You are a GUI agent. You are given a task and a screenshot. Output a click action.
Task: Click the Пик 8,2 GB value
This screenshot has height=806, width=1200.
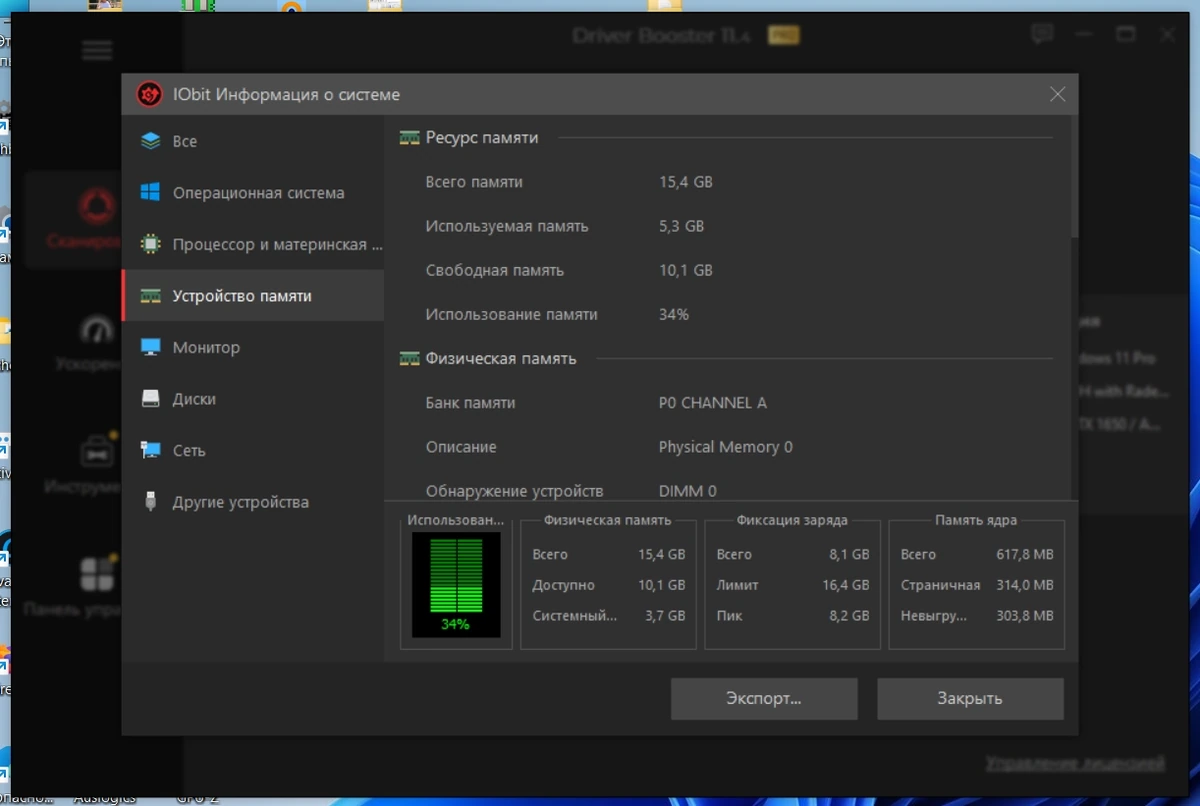pyautogui.click(x=850, y=616)
